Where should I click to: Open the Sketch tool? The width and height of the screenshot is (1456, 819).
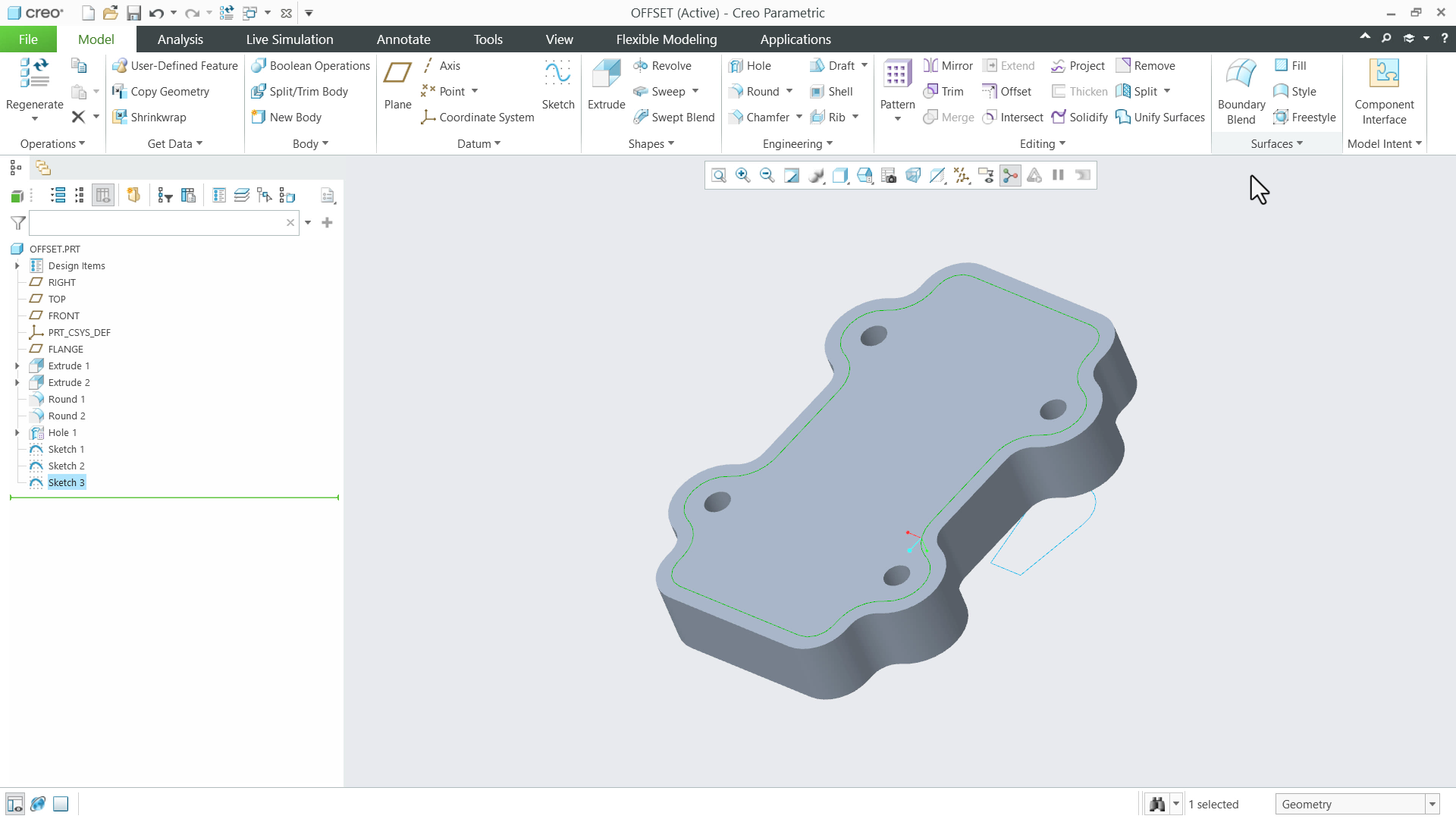[558, 85]
